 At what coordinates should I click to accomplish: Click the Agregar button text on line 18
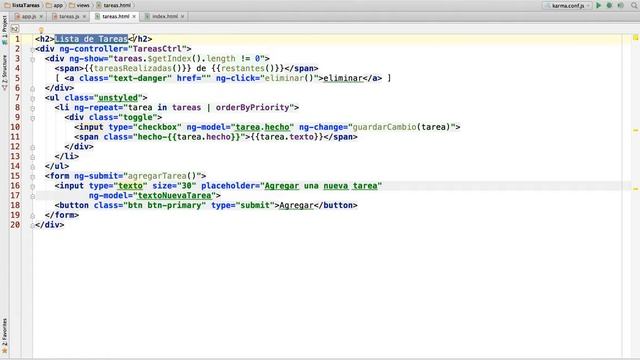pos(296,205)
